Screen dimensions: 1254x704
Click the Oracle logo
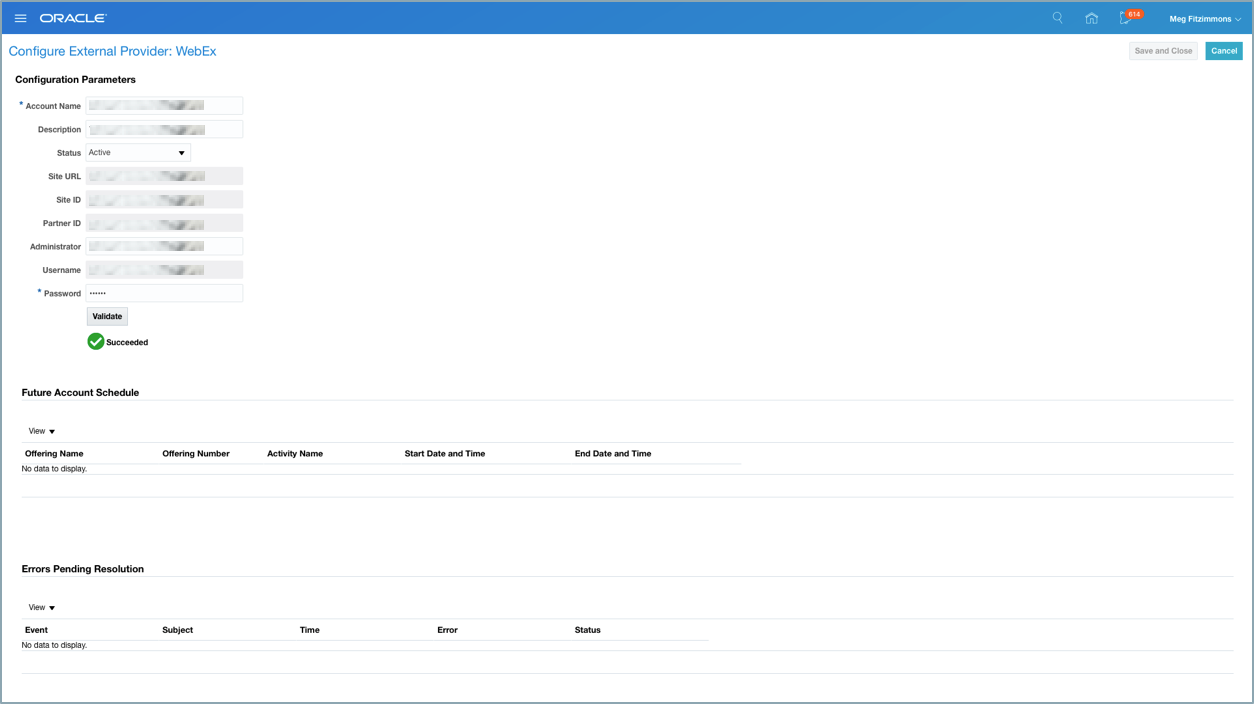click(x=73, y=18)
